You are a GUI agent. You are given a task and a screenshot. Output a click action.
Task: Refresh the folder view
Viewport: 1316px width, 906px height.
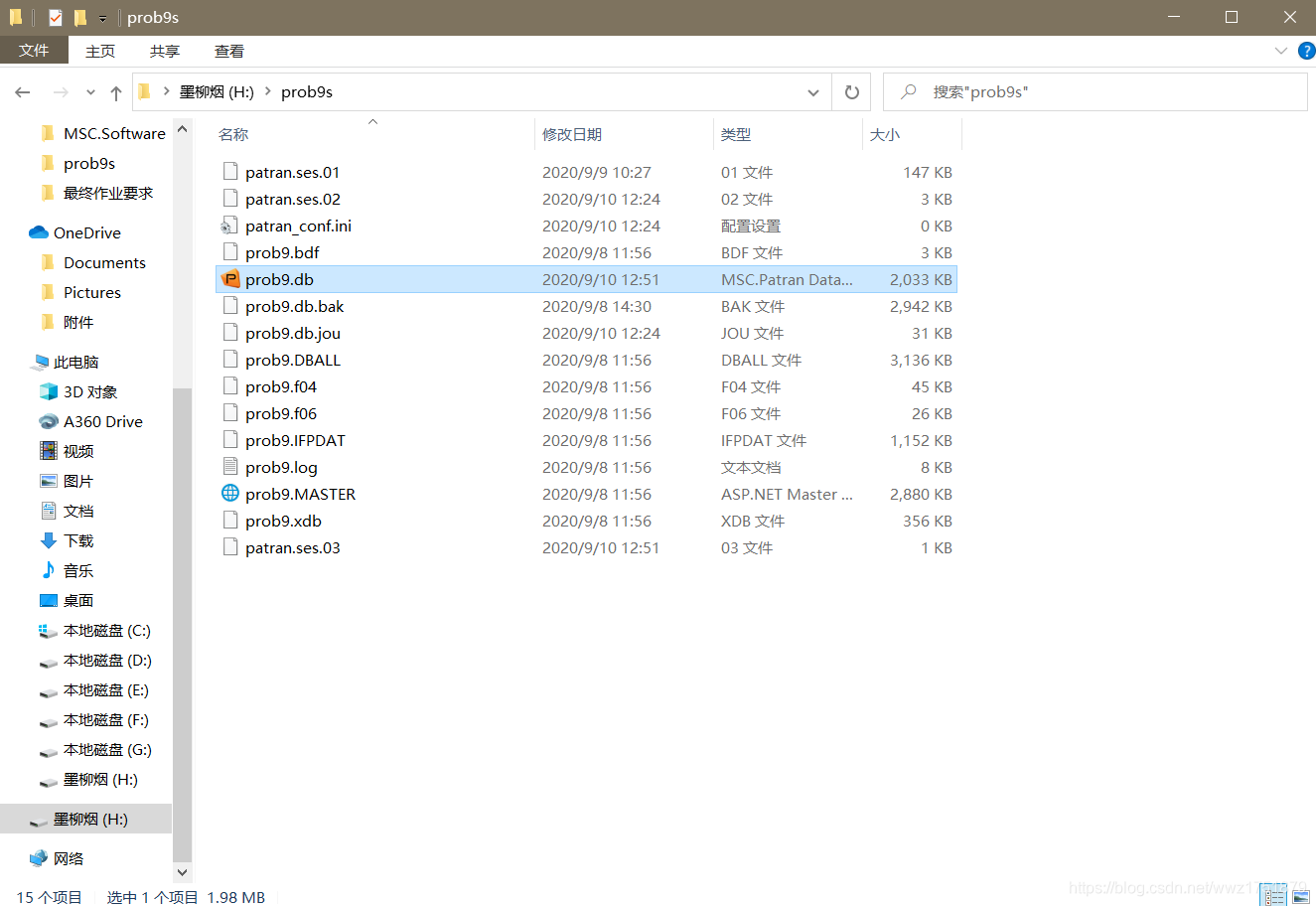(851, 92)
